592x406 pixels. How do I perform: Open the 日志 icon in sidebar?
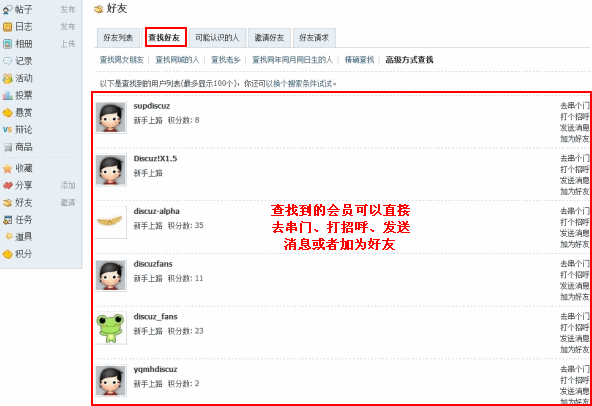[x=8, y=27]
